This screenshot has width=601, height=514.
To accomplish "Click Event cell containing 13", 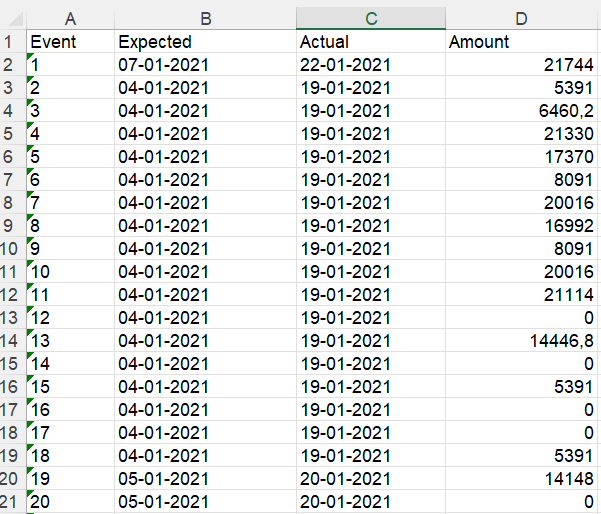I will click(71, 340).
